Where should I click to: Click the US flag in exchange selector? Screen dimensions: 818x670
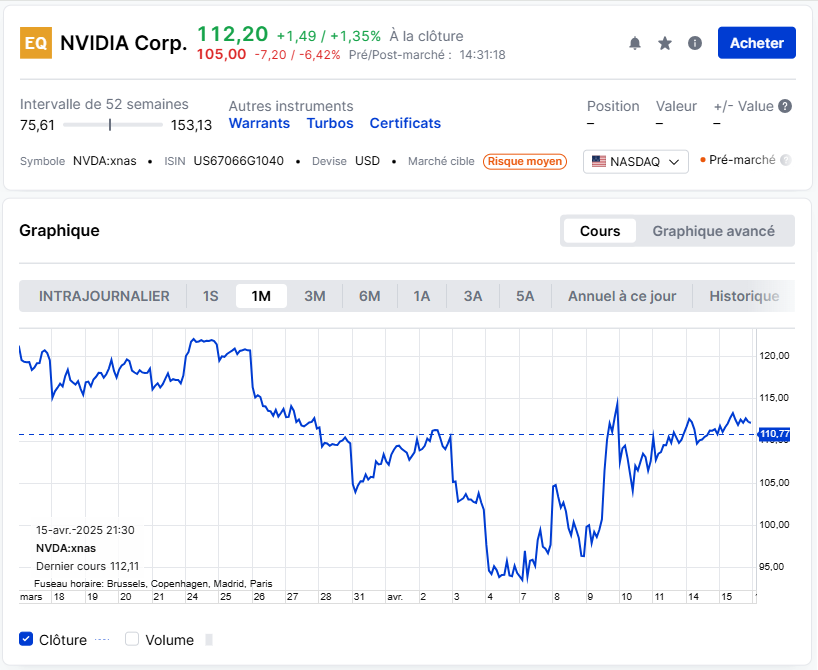coord(599,161)
